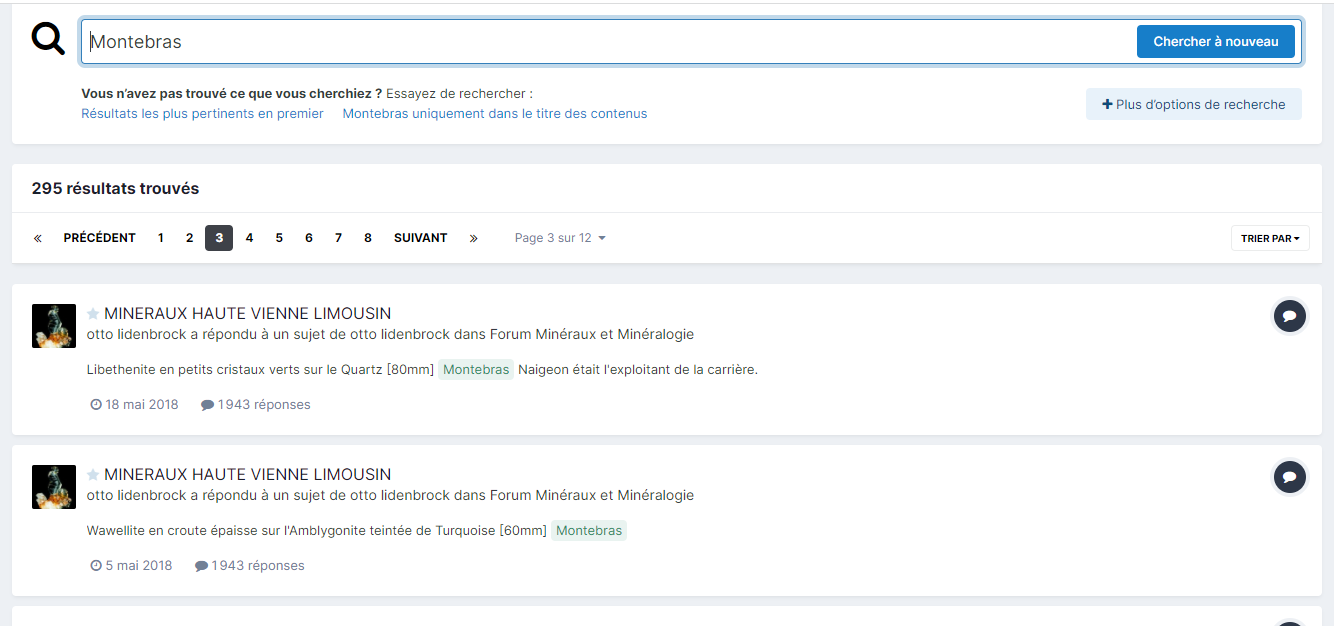Click the star icon beside first result title
1334x626 pixels.
93,314
